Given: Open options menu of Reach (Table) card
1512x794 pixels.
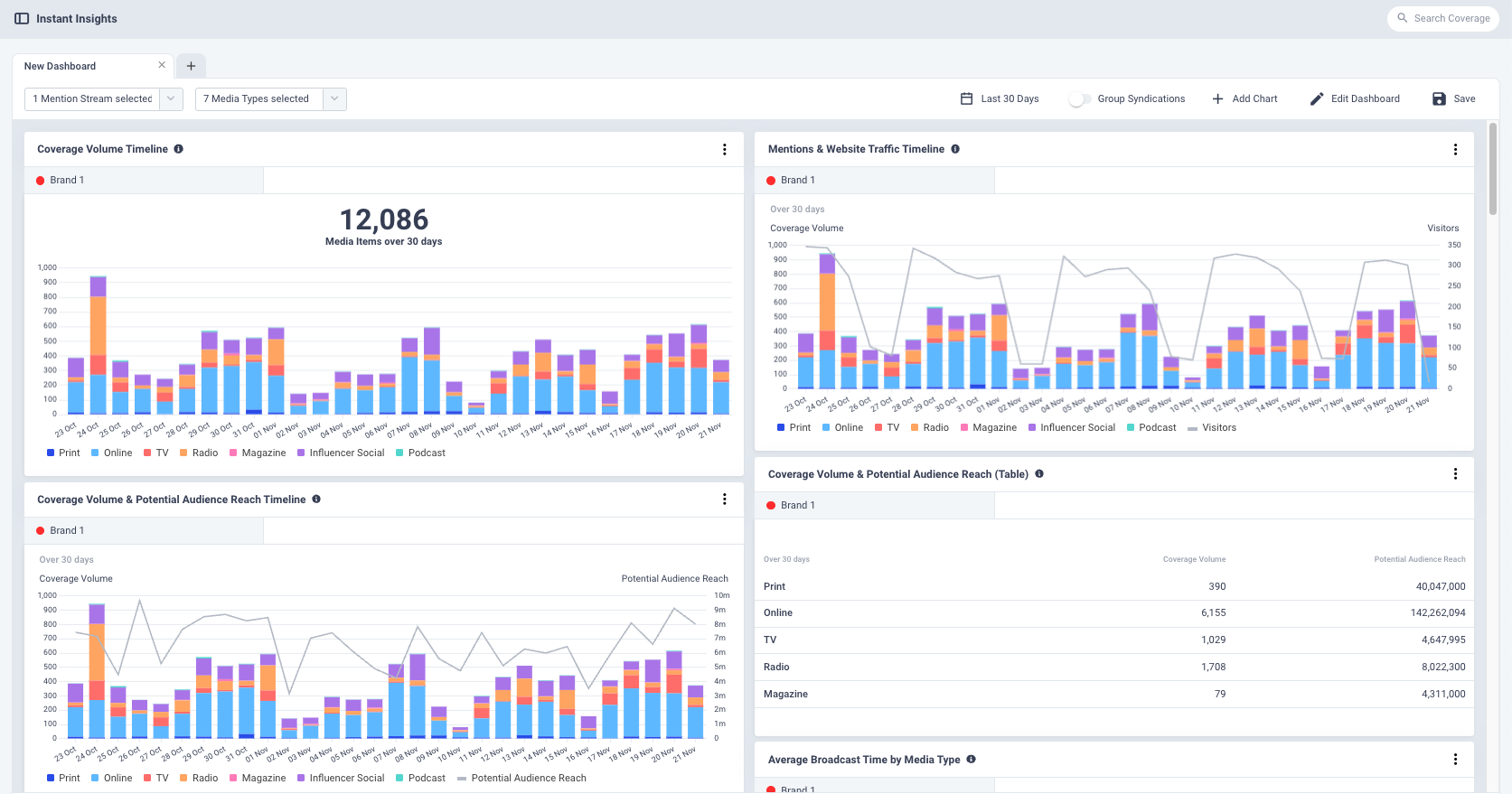Looking at the screenshot, I should (1455, 474).
